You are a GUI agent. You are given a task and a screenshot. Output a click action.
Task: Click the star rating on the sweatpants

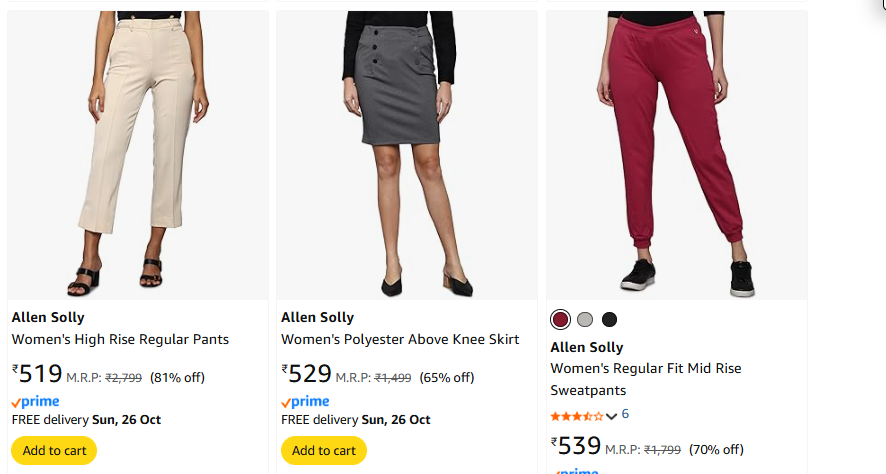click(576, 415)
